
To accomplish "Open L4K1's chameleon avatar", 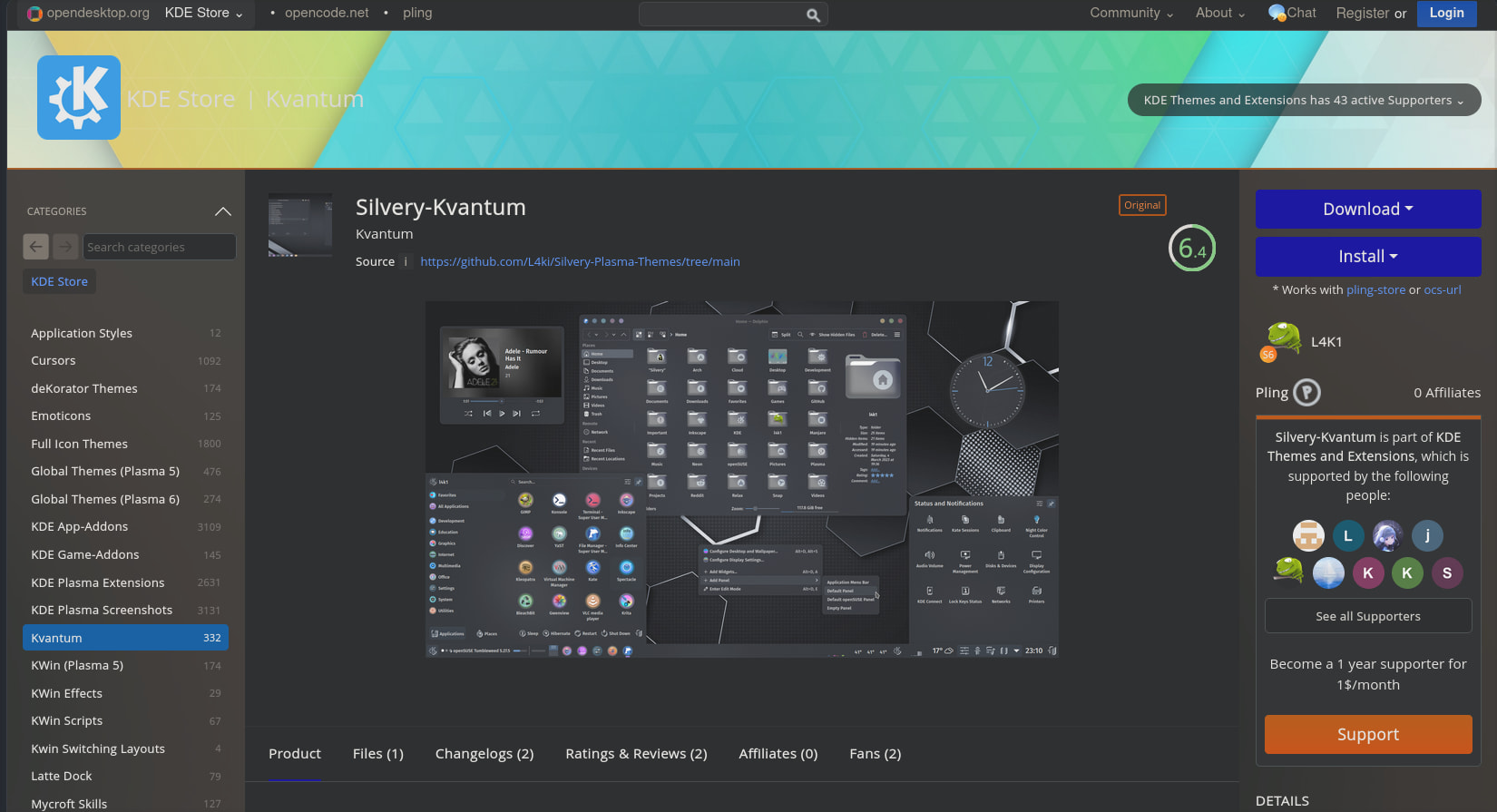I will point(1283,341).
